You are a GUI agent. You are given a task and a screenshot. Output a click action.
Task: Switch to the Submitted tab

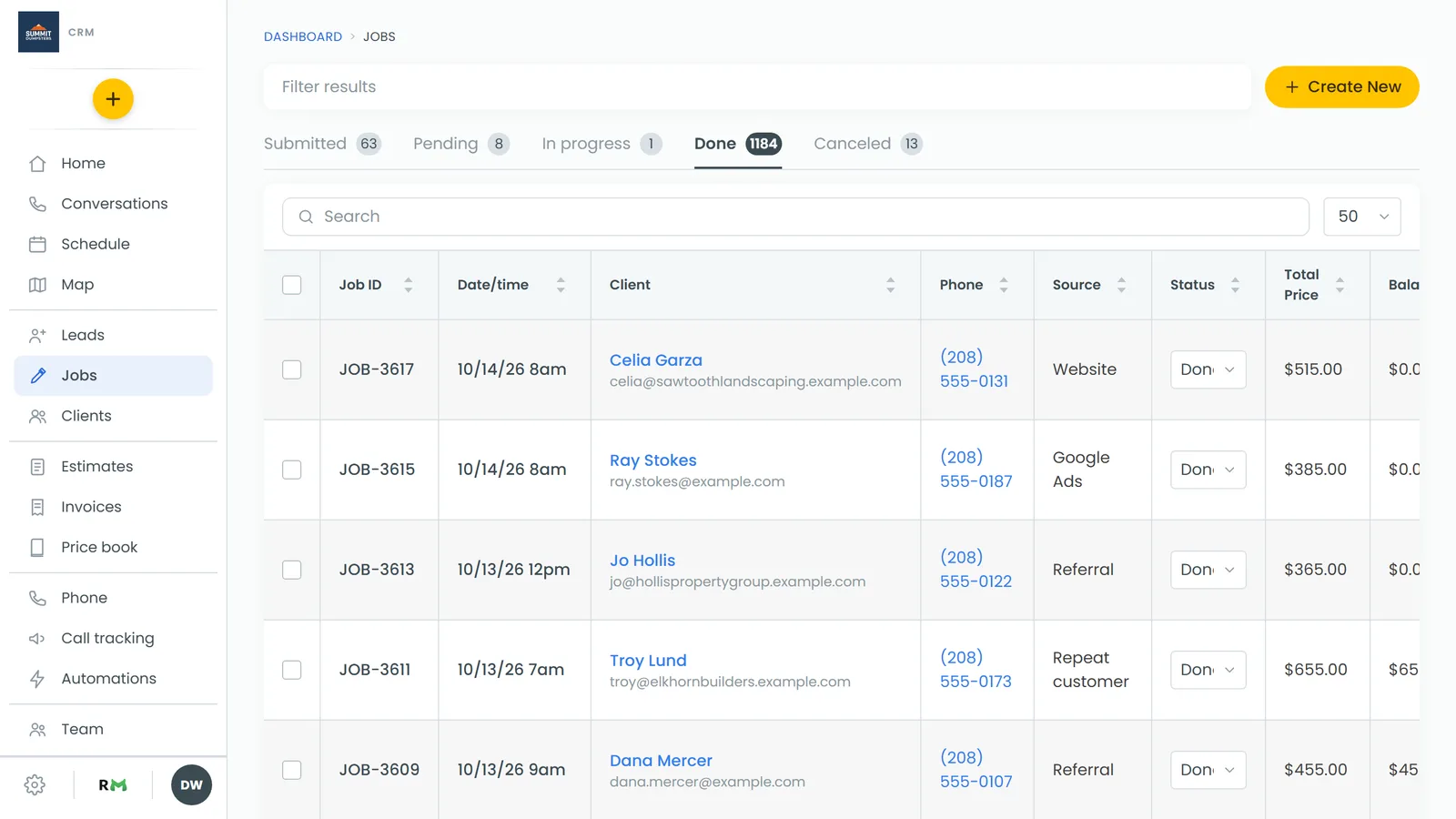[x=322, y=144]
